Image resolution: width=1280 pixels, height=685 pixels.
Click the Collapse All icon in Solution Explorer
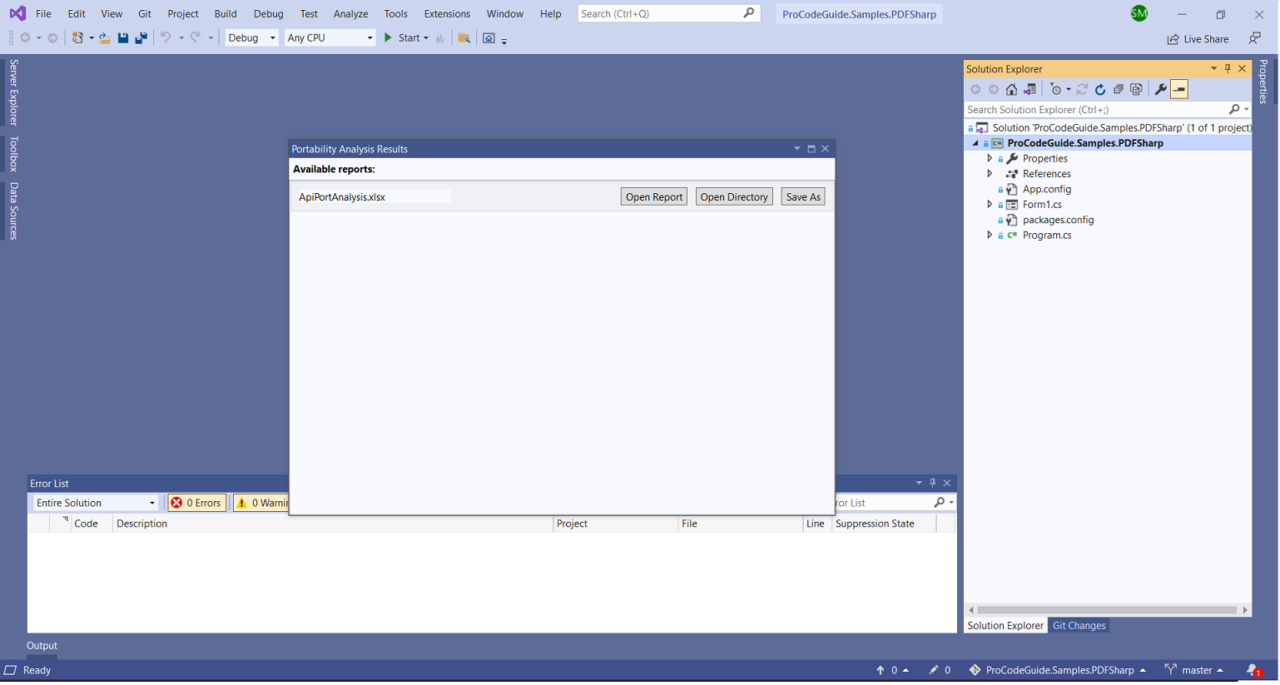coord(1118,90)
